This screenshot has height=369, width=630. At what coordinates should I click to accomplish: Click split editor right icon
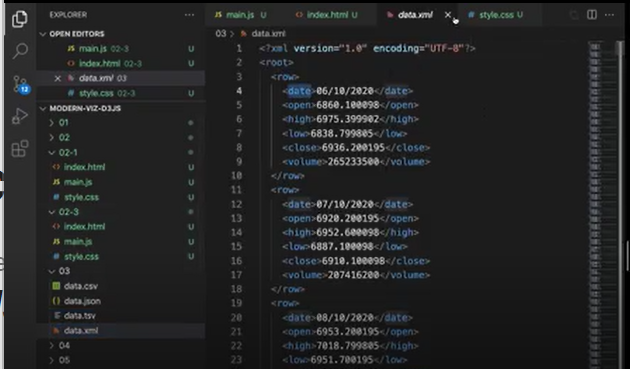pyautogui.click(x=592, y=15)
